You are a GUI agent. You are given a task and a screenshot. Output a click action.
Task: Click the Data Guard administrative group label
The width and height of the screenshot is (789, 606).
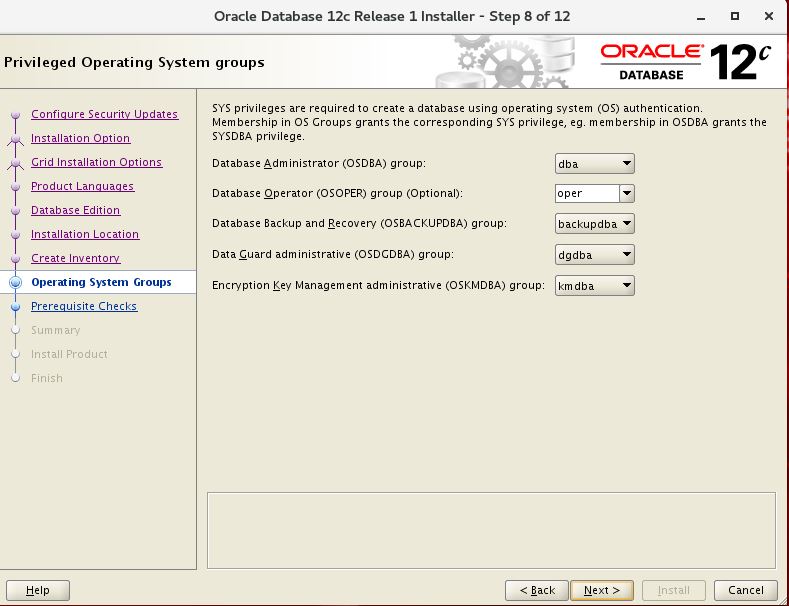333,255
